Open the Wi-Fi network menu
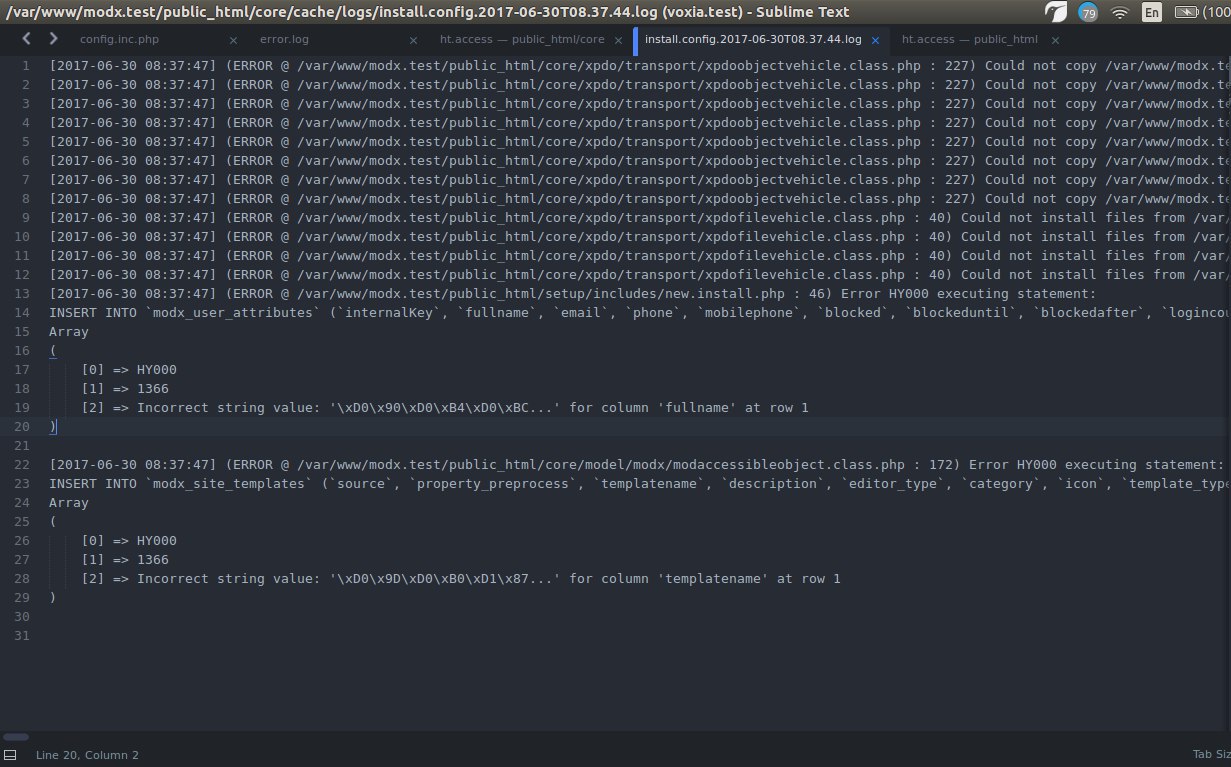Screen dimensions: 1231x767 [x=1120, y=13]
